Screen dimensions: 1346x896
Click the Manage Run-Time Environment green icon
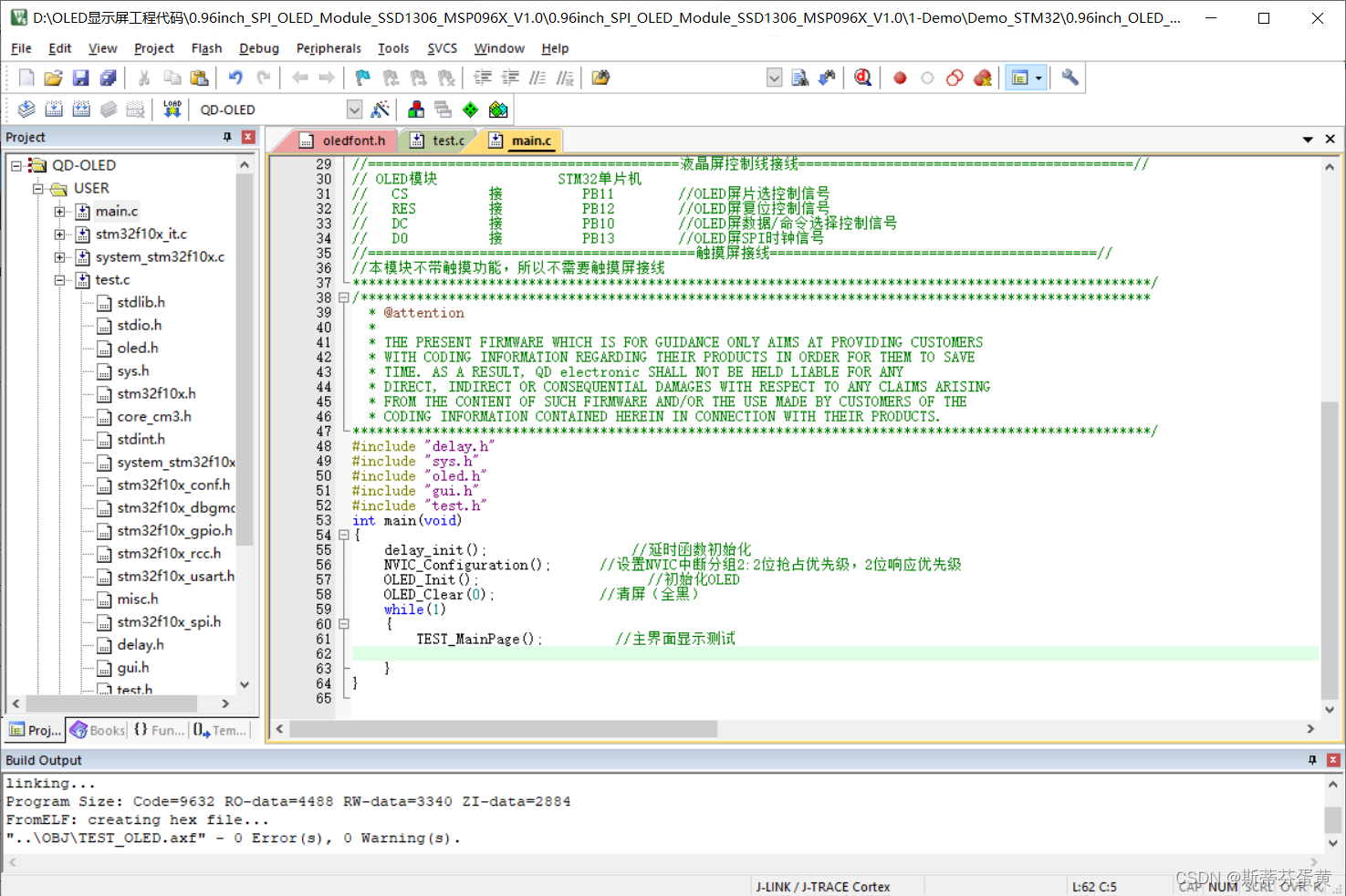tap(471, 109)
